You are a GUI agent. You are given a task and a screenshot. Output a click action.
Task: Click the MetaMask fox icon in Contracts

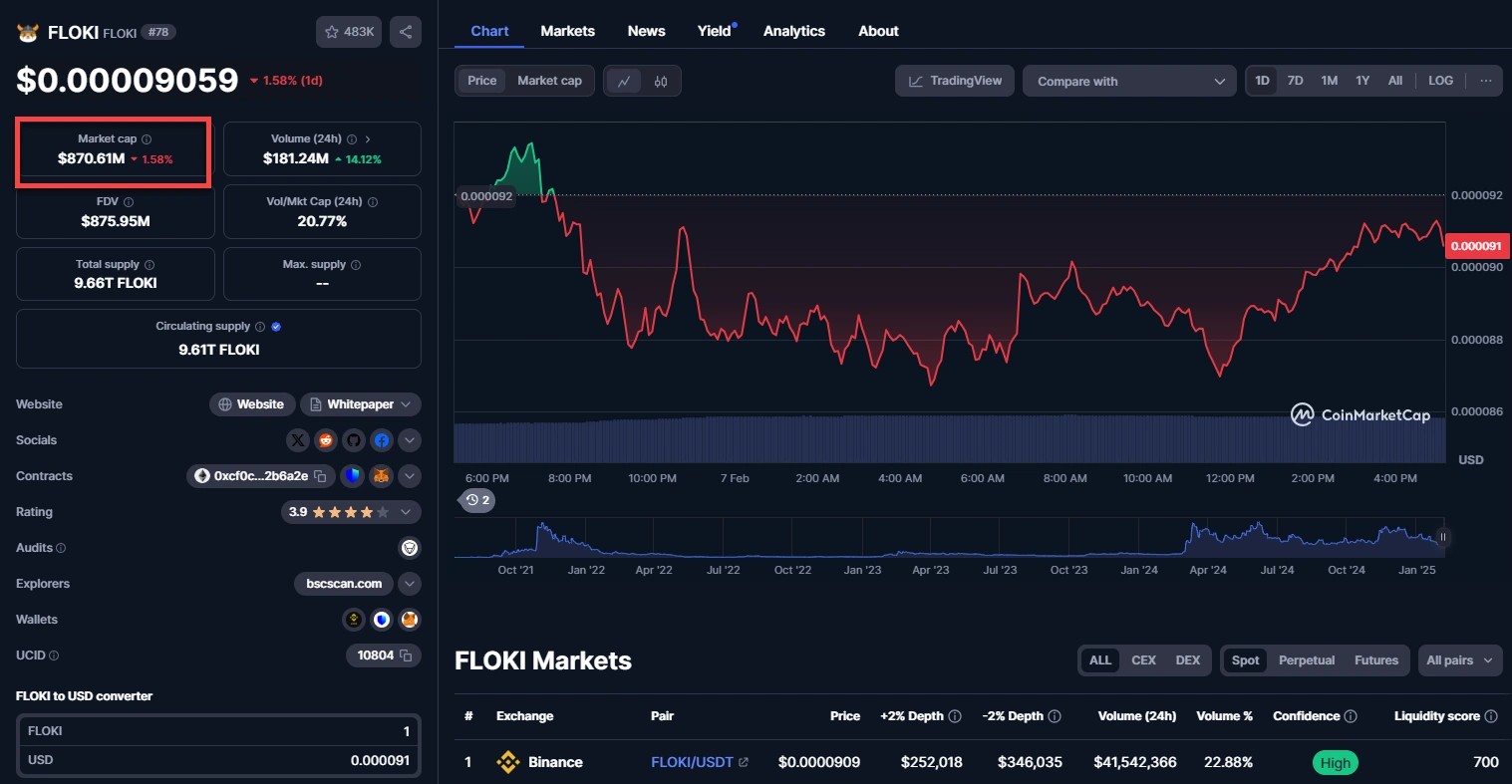pos(381,476)
